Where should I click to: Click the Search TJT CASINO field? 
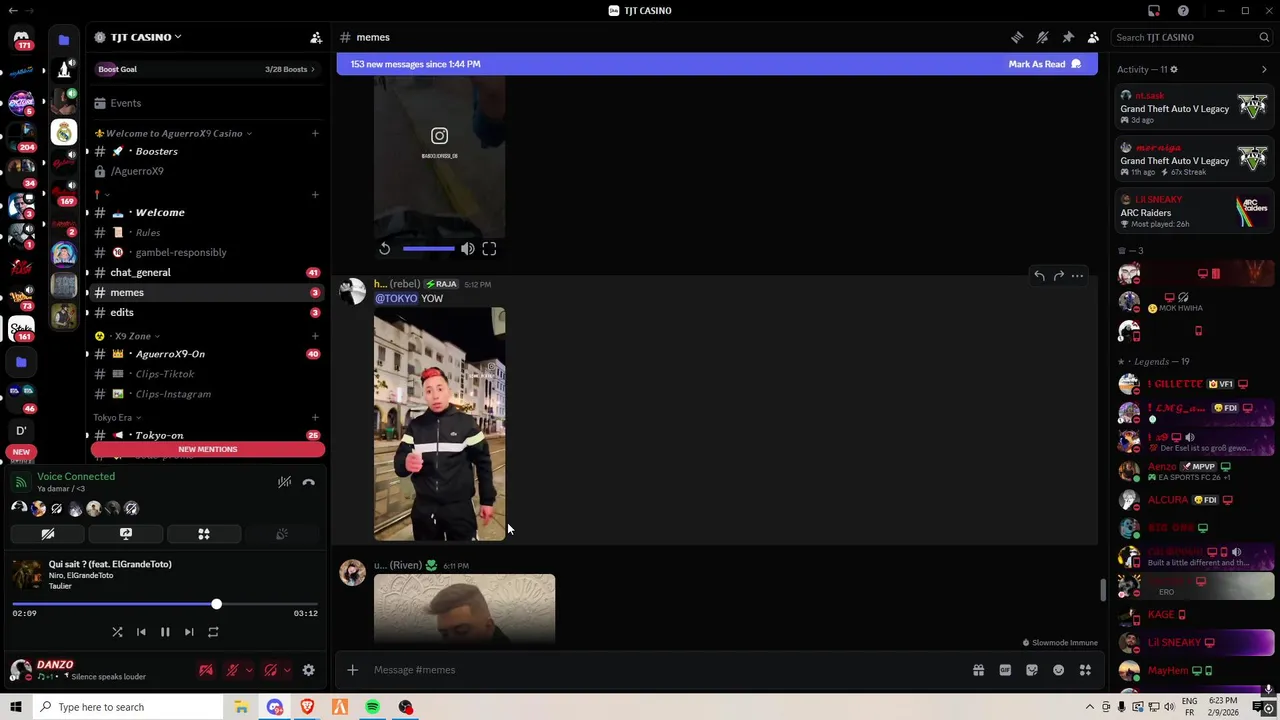(x=1191, y=37)
